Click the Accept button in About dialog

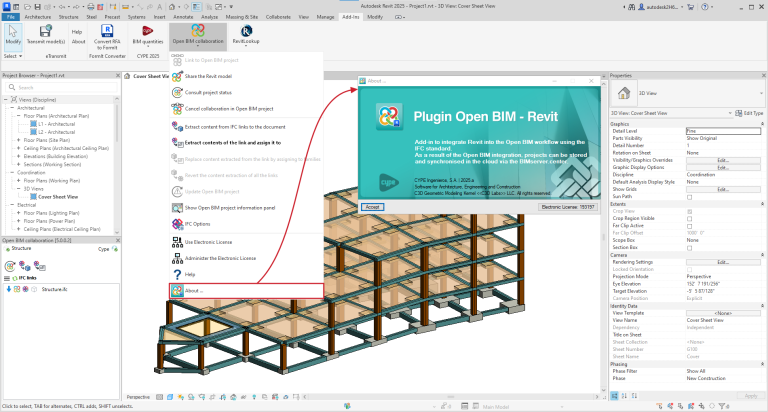tap(372, 207)
